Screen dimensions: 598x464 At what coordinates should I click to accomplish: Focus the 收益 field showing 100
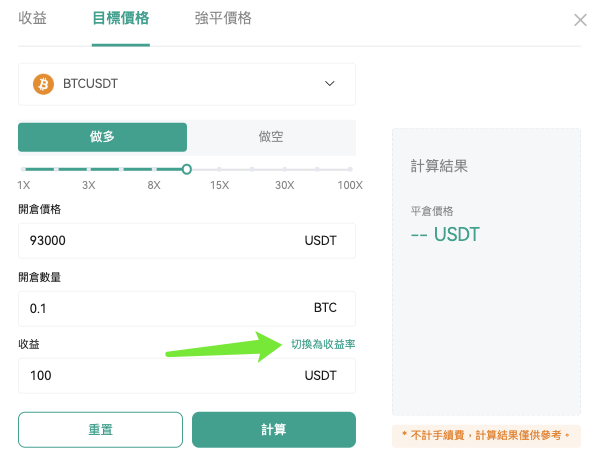(187, 376)
